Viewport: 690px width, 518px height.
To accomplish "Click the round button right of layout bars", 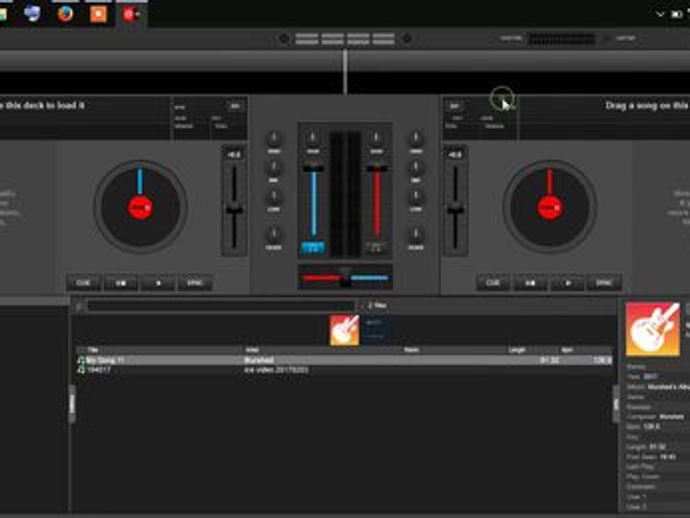I will pos(407,39).
